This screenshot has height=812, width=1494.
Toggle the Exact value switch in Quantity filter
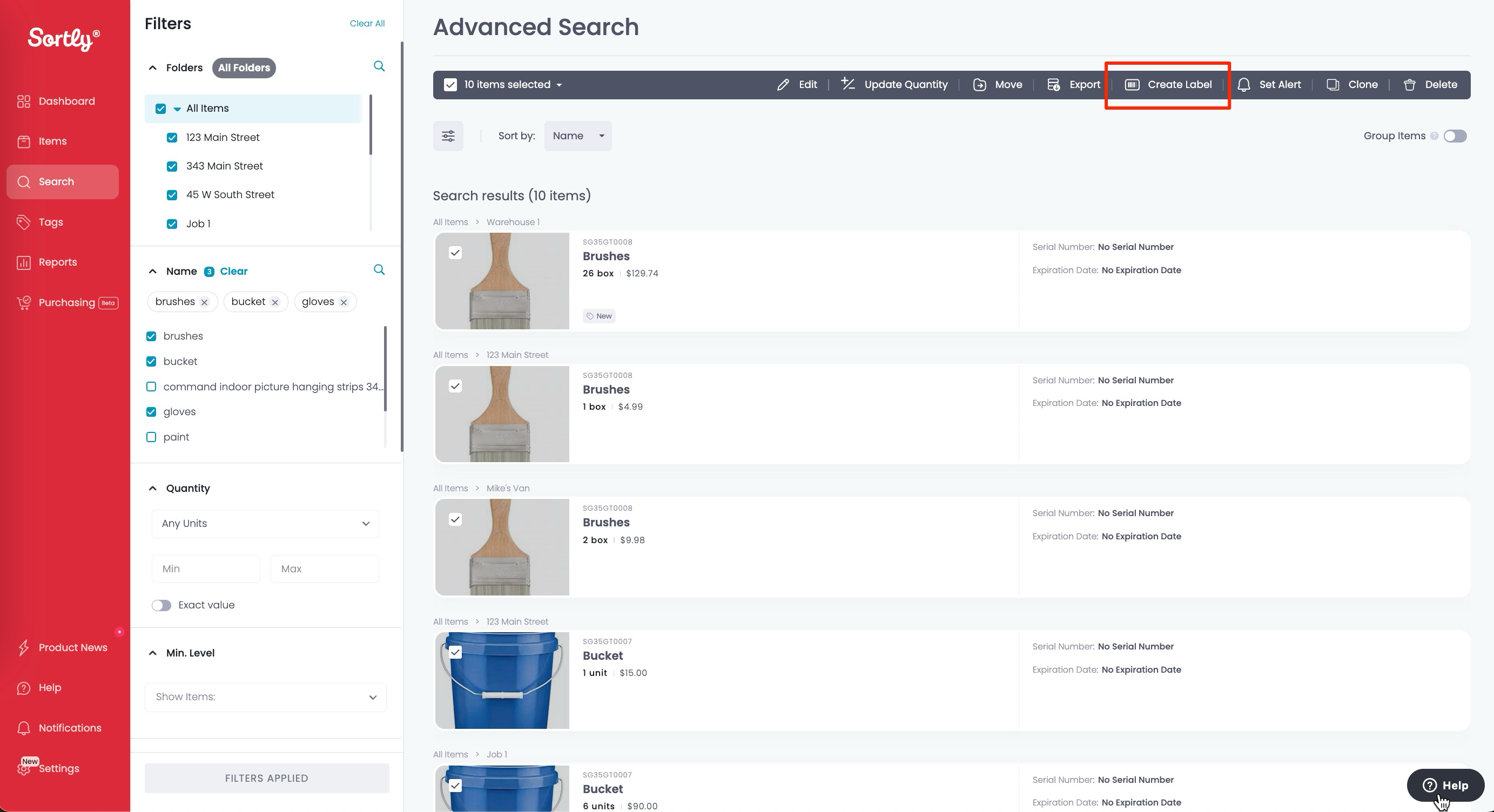160,605
